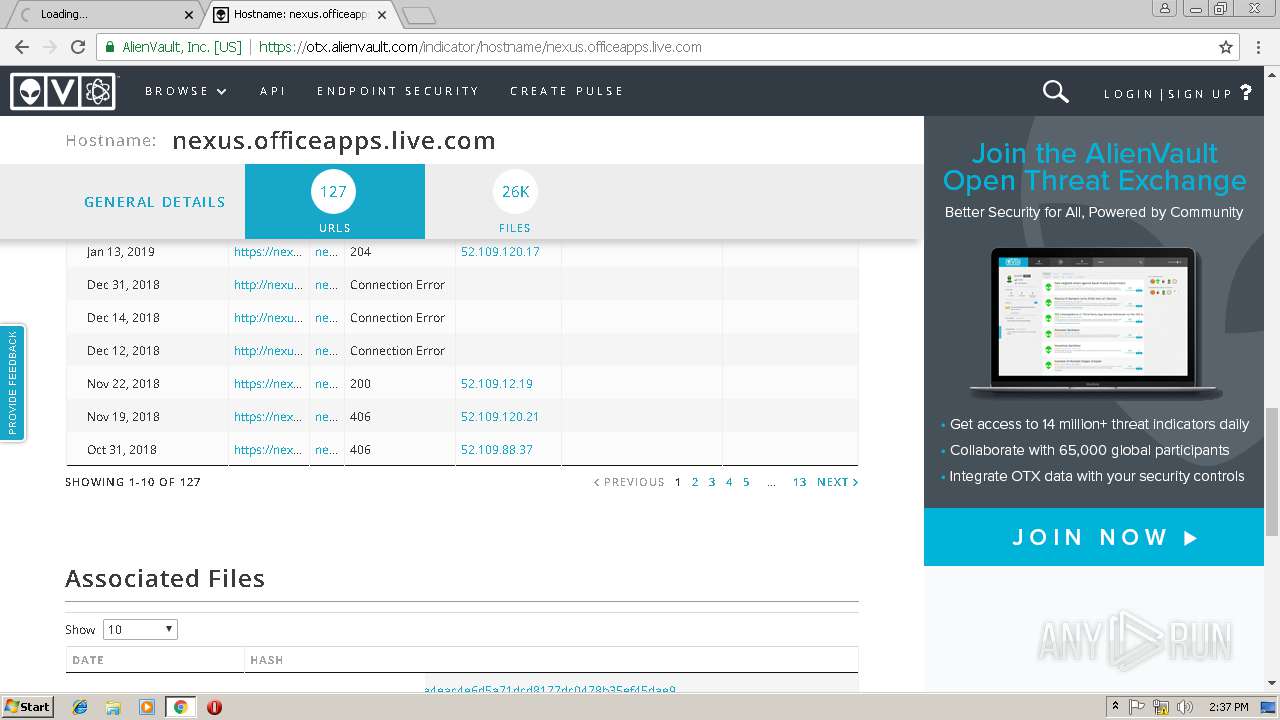Bookmark this page with star icon

[x=1226, y=47]
